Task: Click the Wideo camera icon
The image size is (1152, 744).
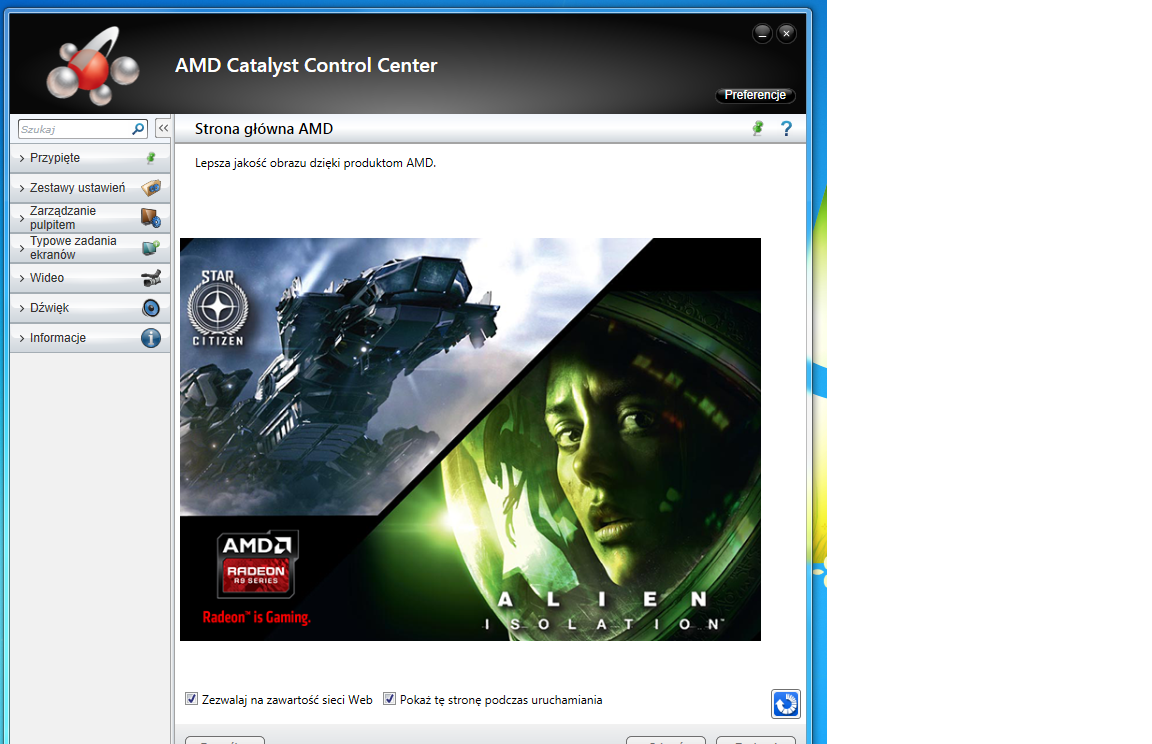Action: point(151,278)
